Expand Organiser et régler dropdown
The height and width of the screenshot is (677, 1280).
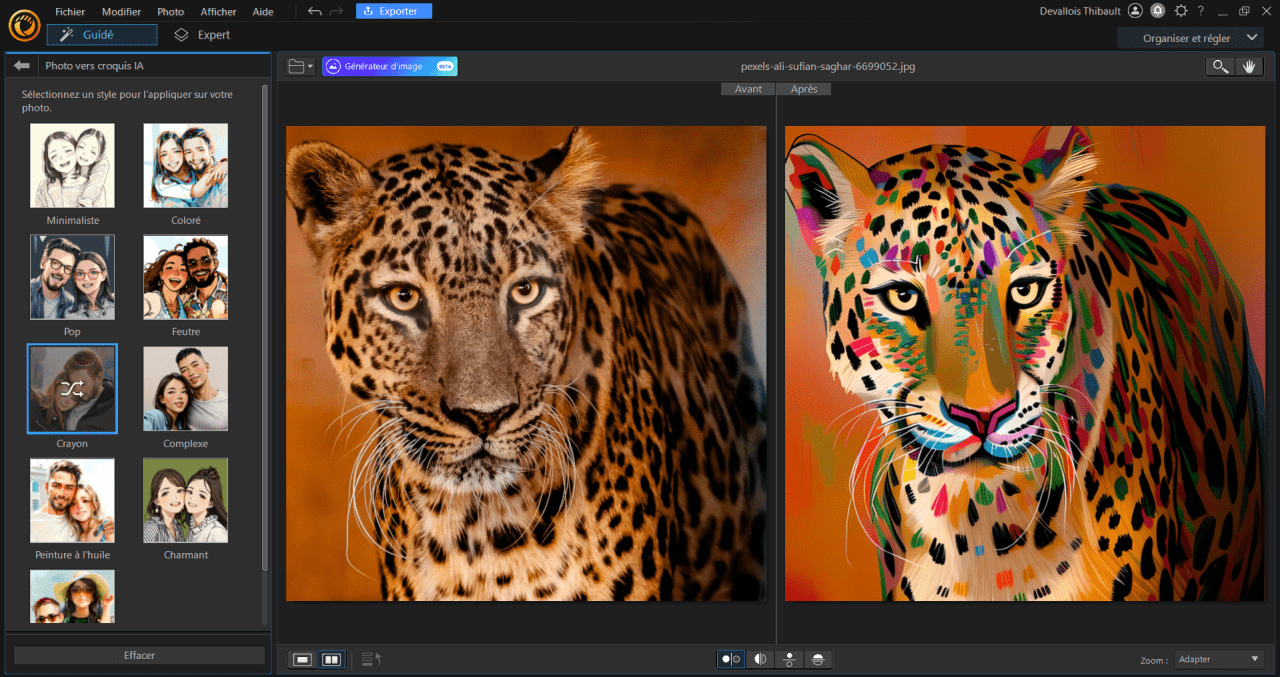pos(1191,38)
